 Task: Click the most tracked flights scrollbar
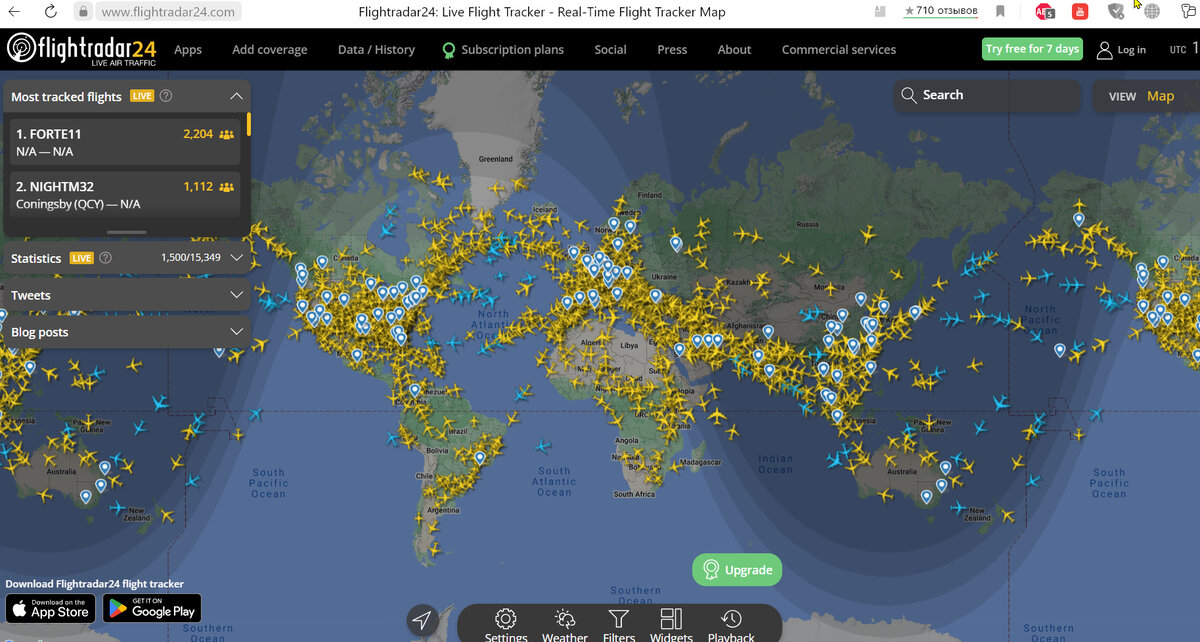pyautogui.click(x=249, y=124)
